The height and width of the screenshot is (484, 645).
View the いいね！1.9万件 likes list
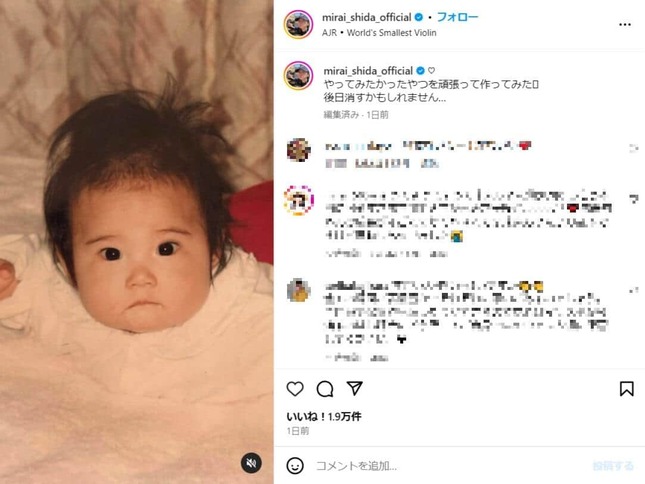coord(324,417)
